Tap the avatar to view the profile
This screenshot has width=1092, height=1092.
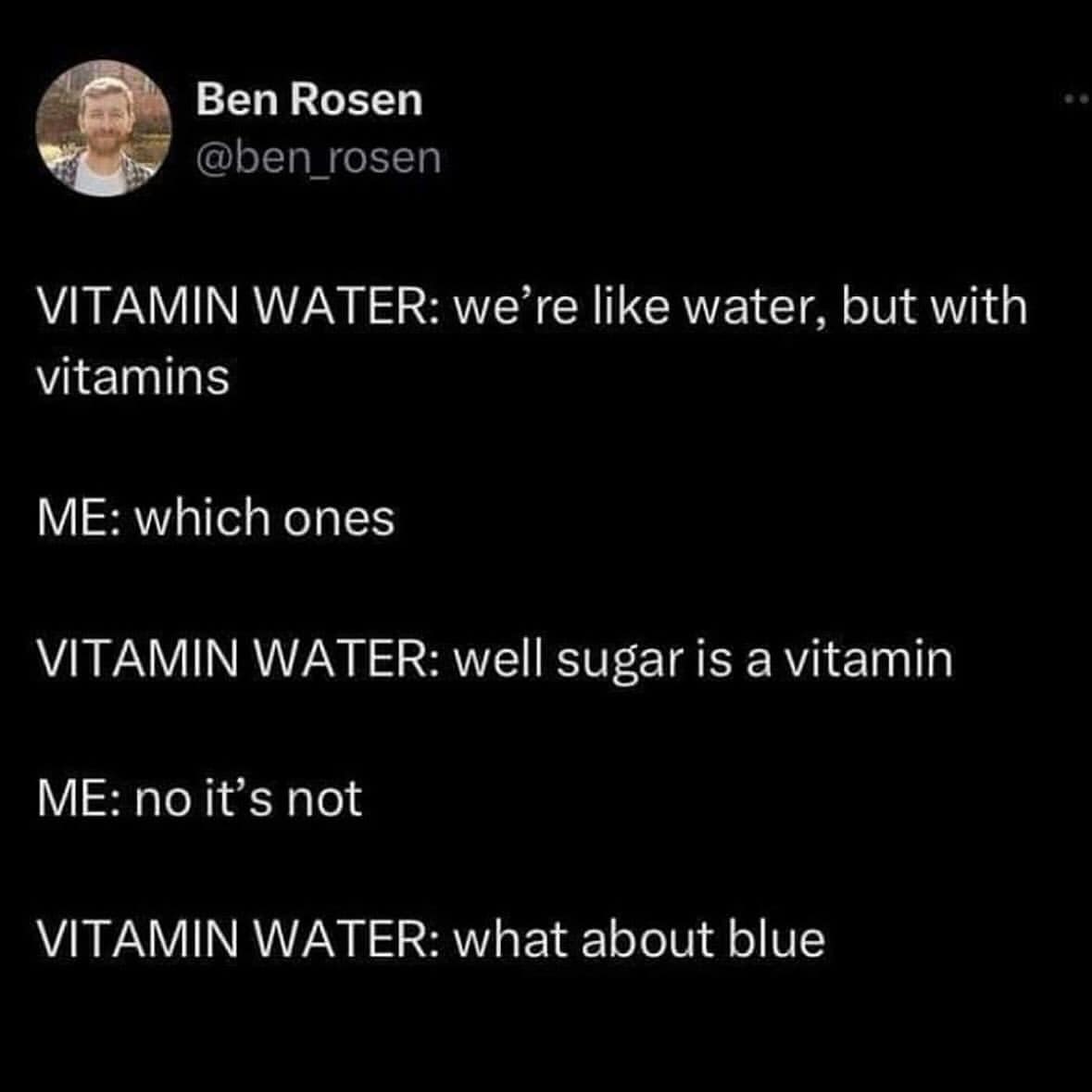tap(105, 126)
